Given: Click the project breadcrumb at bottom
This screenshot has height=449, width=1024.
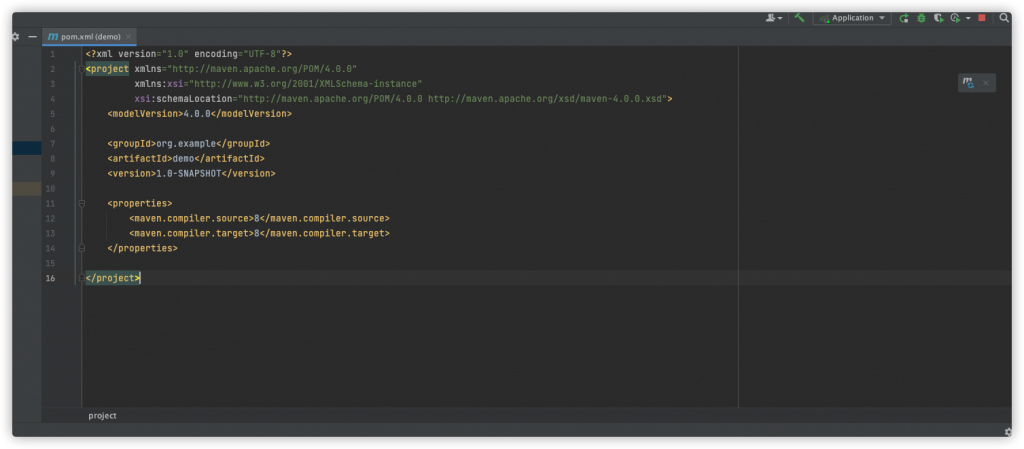Looking at the screenshot, I should (x=102, y=415).
